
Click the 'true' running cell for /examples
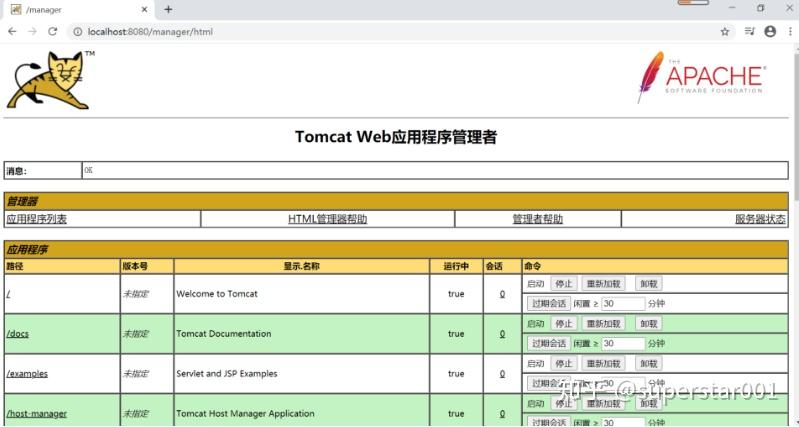(456, 373)
